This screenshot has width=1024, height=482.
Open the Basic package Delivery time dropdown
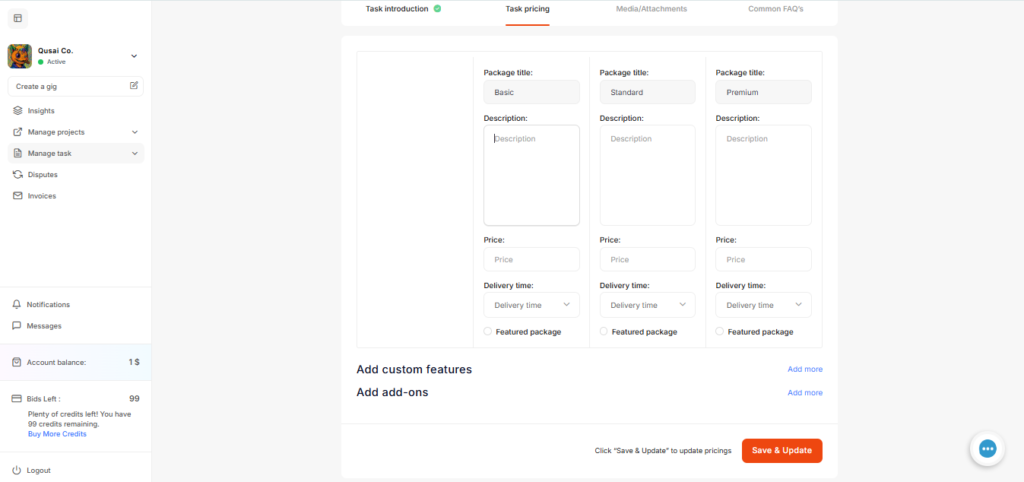[531, 305]
